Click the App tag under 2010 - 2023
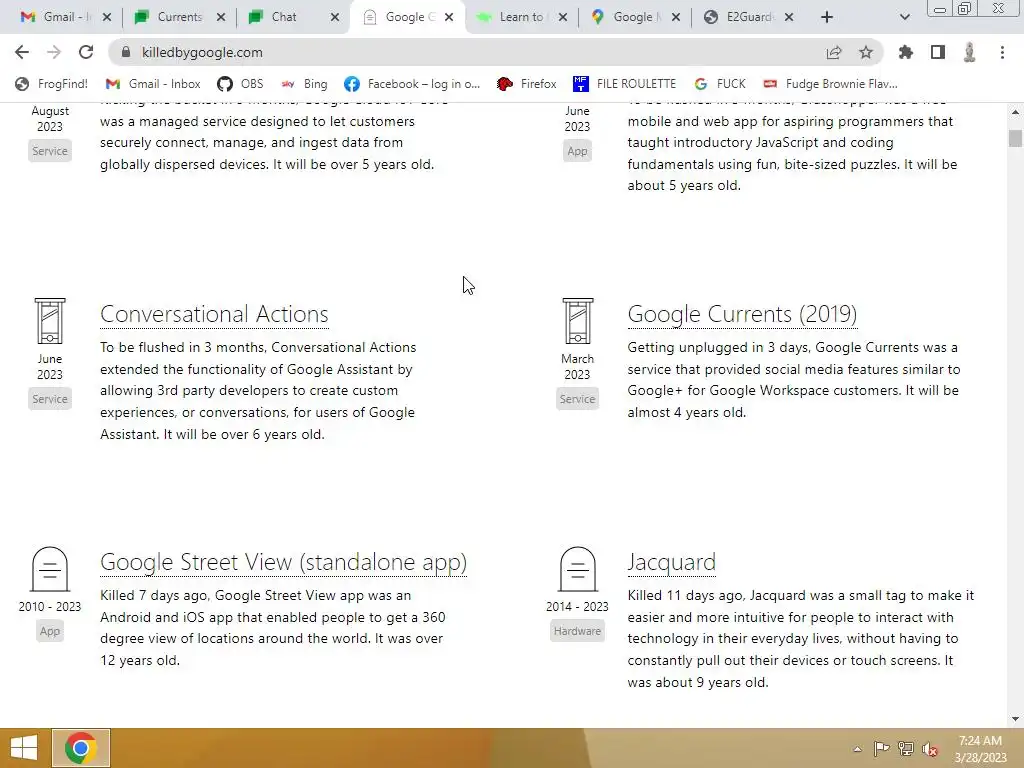Viewport: 1024px width, 768px height. point(50,631)
